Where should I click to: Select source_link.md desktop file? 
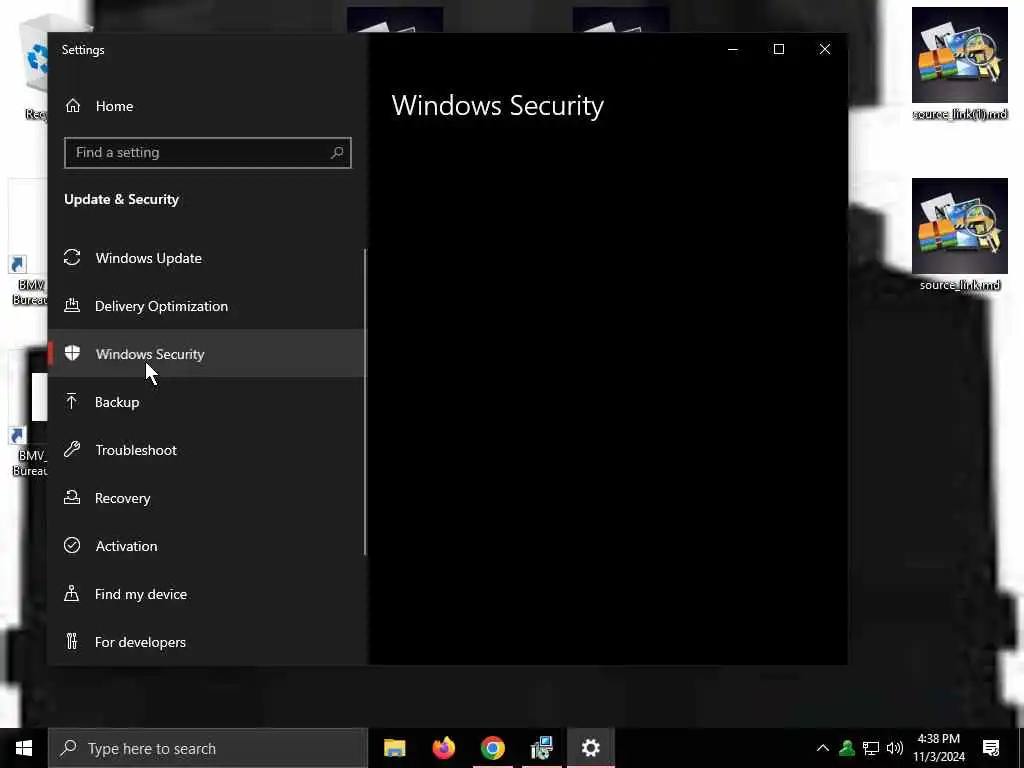[960, 234]
